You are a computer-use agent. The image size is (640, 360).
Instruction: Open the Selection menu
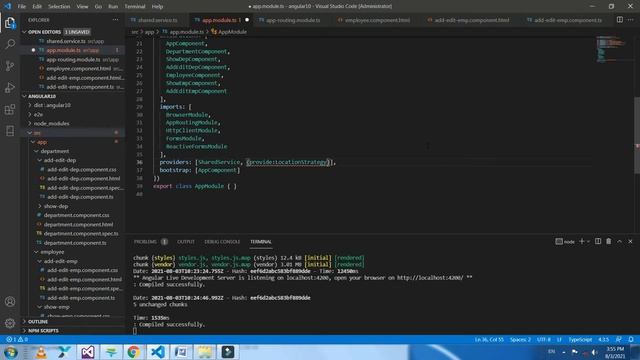click(x=59, y=7)
